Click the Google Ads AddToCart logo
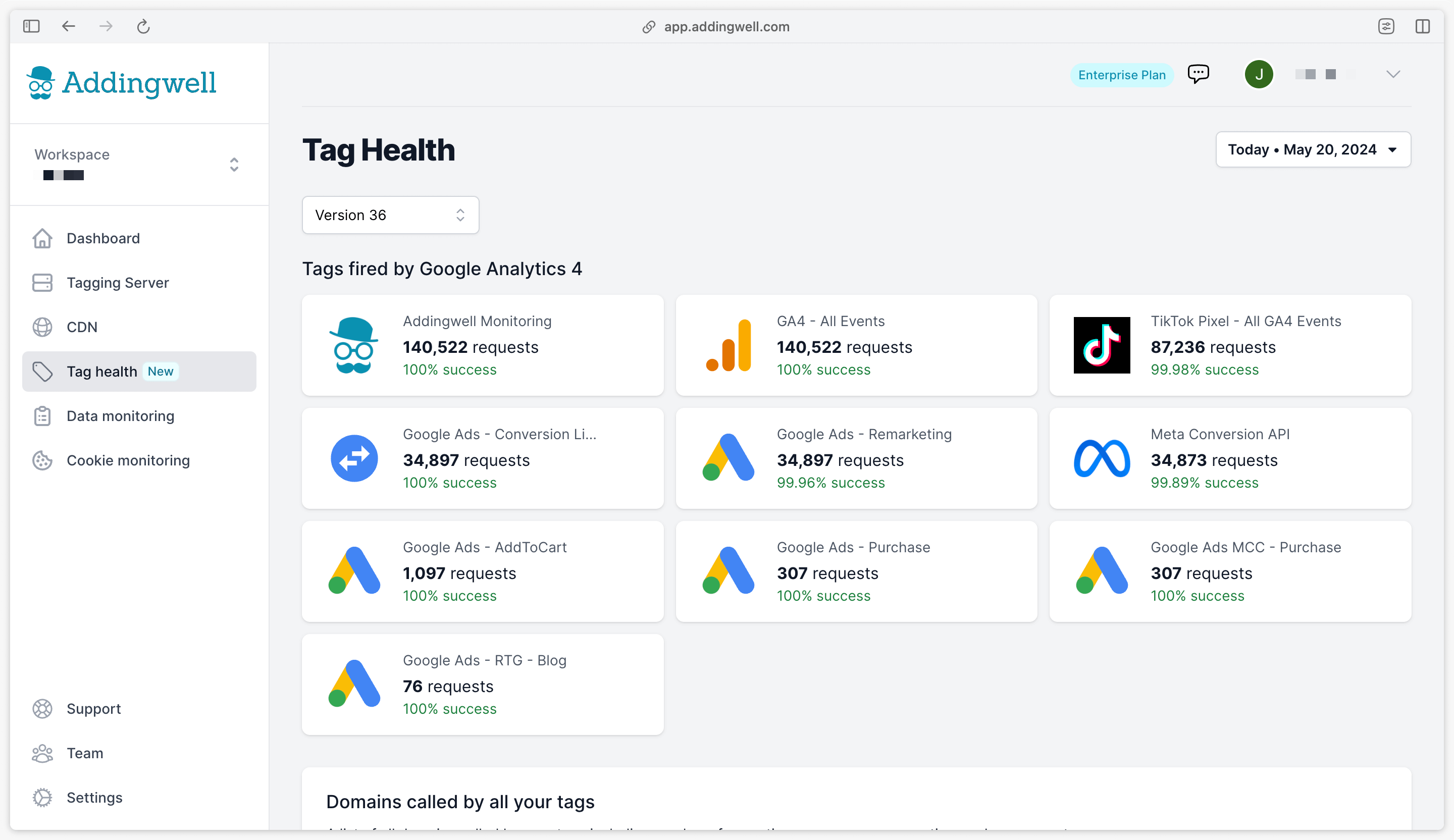This screenshot has width=1454, height=840. pyautogui.click(x=354, y=570)
